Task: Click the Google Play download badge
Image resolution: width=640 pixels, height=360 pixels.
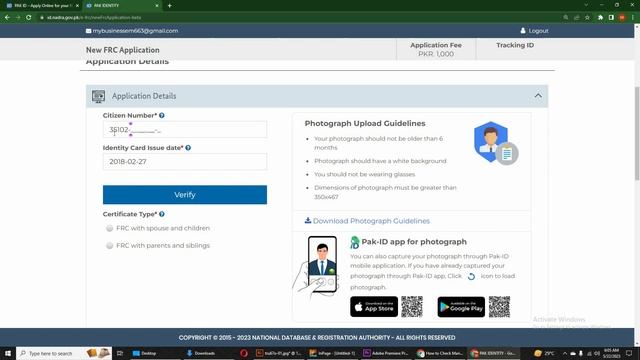Action: [x=461, y=307]
